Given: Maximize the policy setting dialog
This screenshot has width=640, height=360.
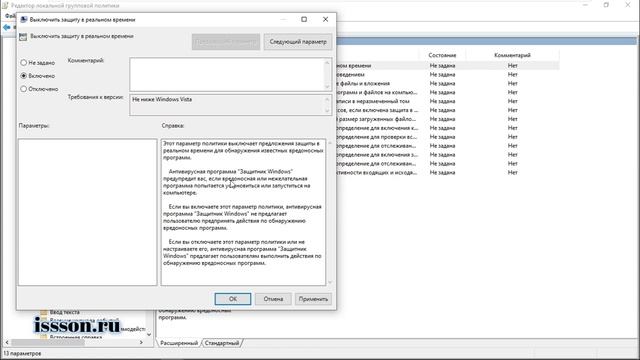Looking at the screenshot, I should click(304, 19).
